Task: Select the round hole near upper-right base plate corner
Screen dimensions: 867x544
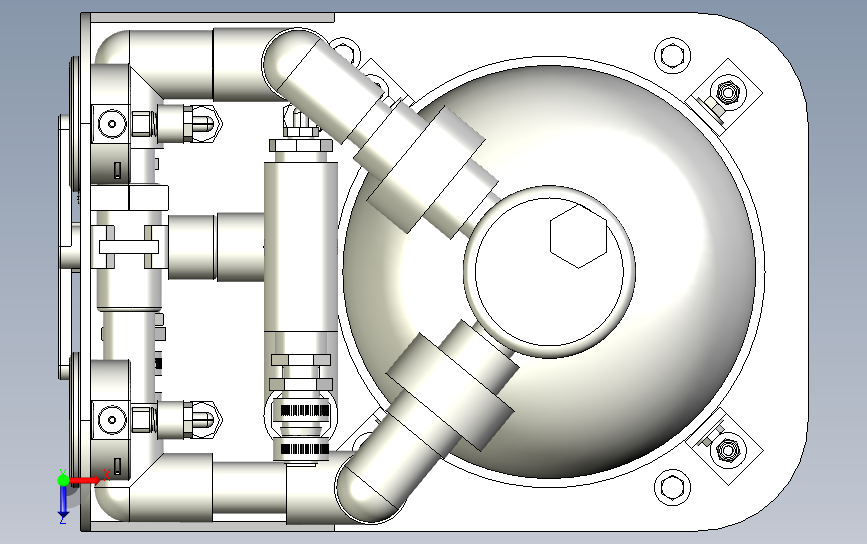Action: tap(672, 55)
